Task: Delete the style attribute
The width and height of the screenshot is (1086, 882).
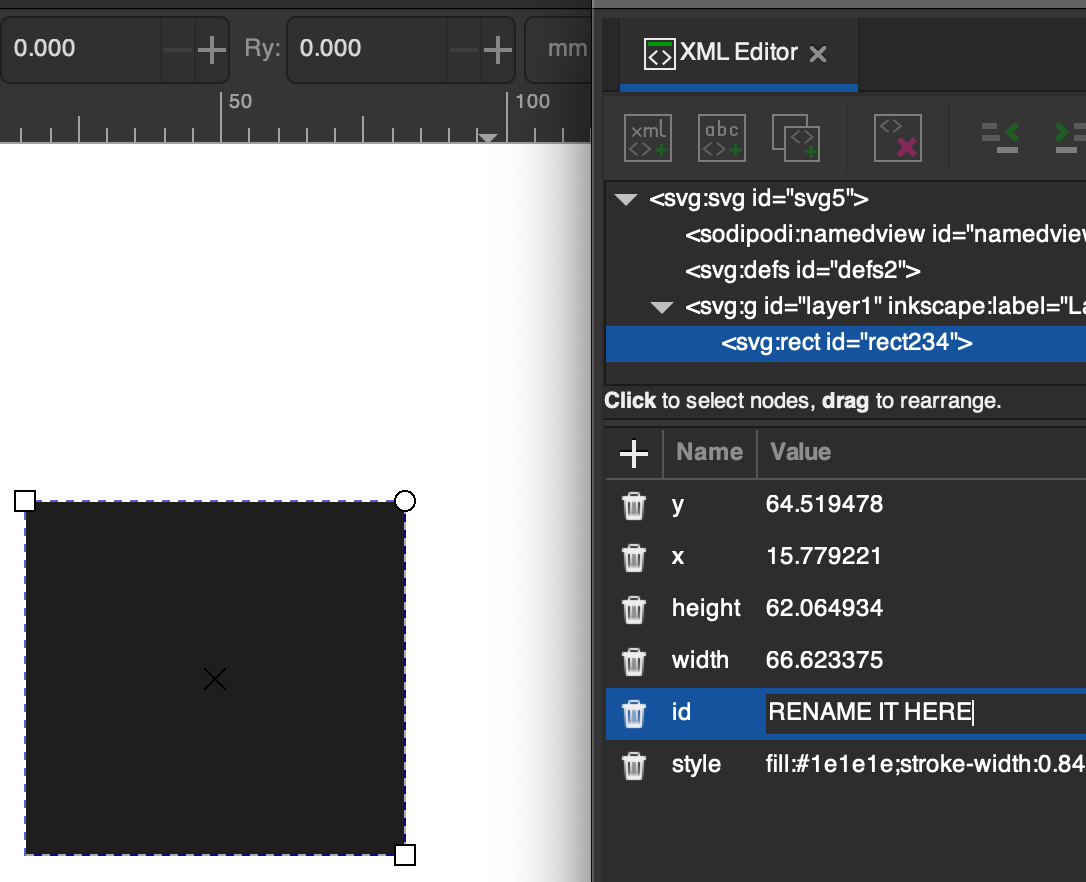Action: point(633,765)
